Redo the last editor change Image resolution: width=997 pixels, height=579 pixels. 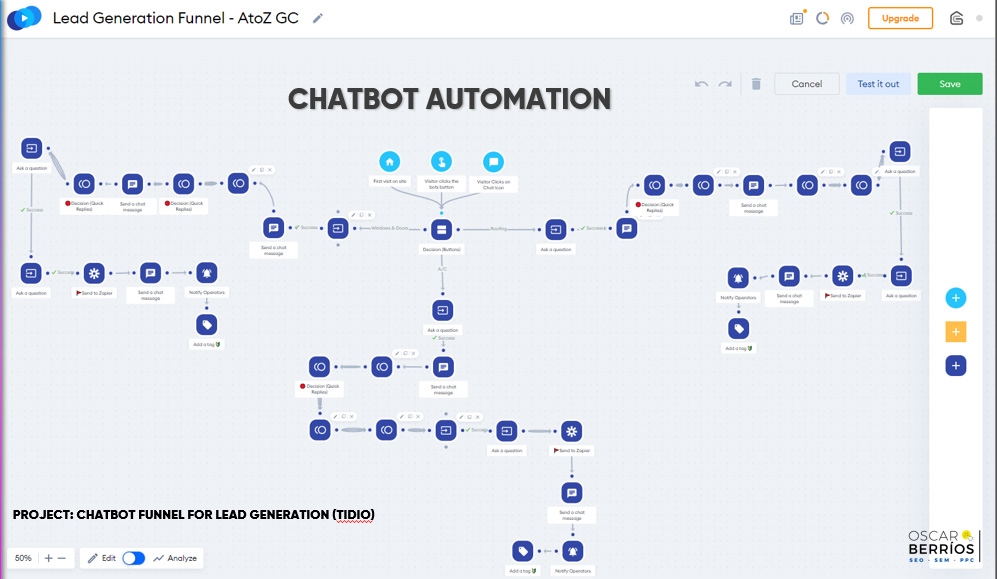tap(725, 84)
